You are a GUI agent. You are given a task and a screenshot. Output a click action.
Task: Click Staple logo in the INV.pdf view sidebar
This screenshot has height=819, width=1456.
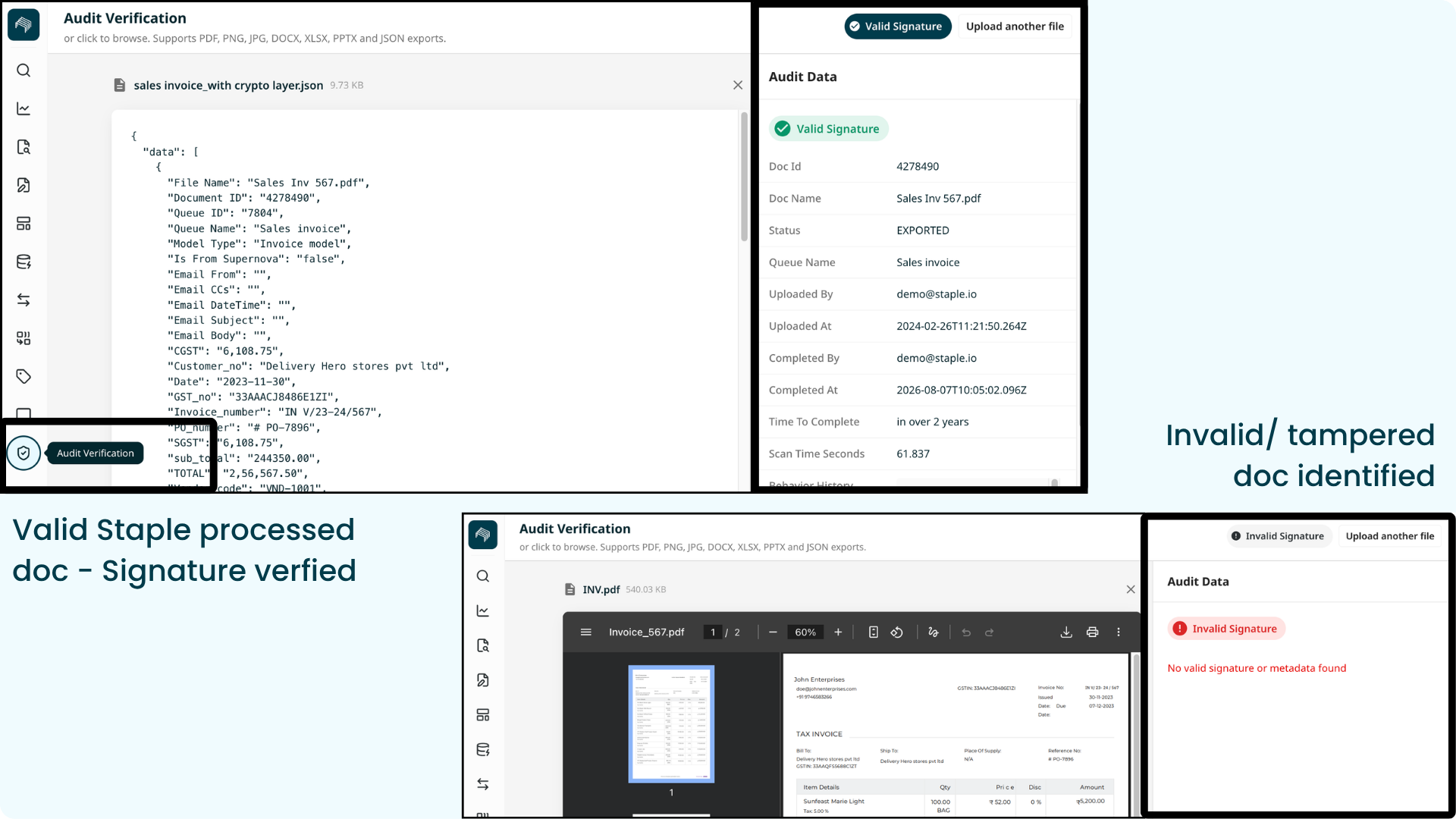click(483, 535)
